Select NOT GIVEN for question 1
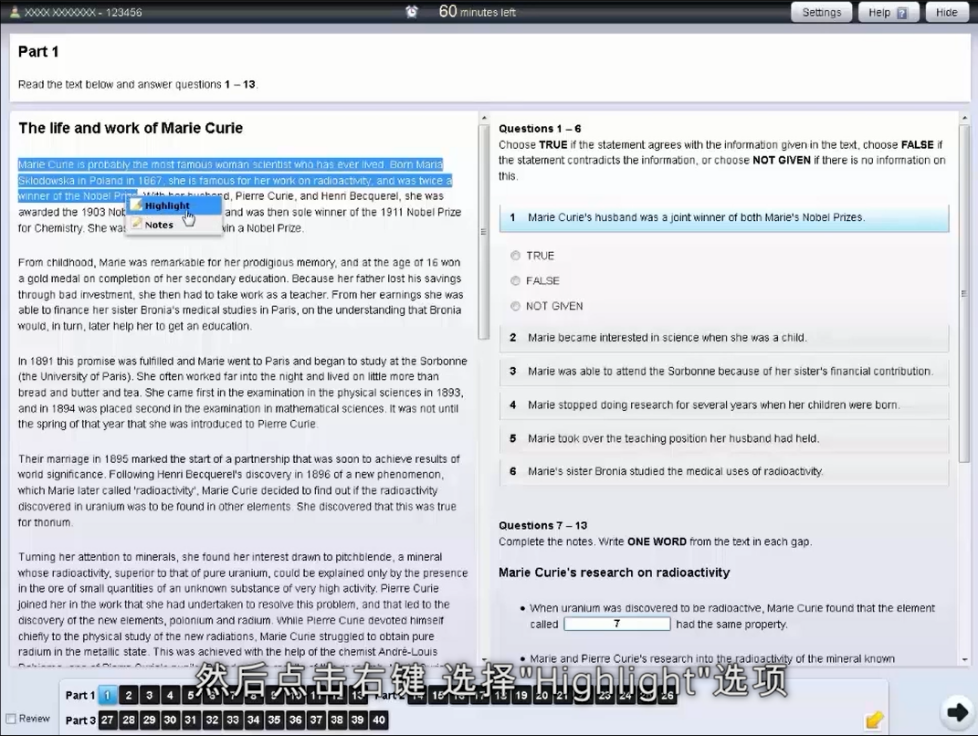Image resolution: width=978 pixels, height=736 pixels. pos(515,306)
